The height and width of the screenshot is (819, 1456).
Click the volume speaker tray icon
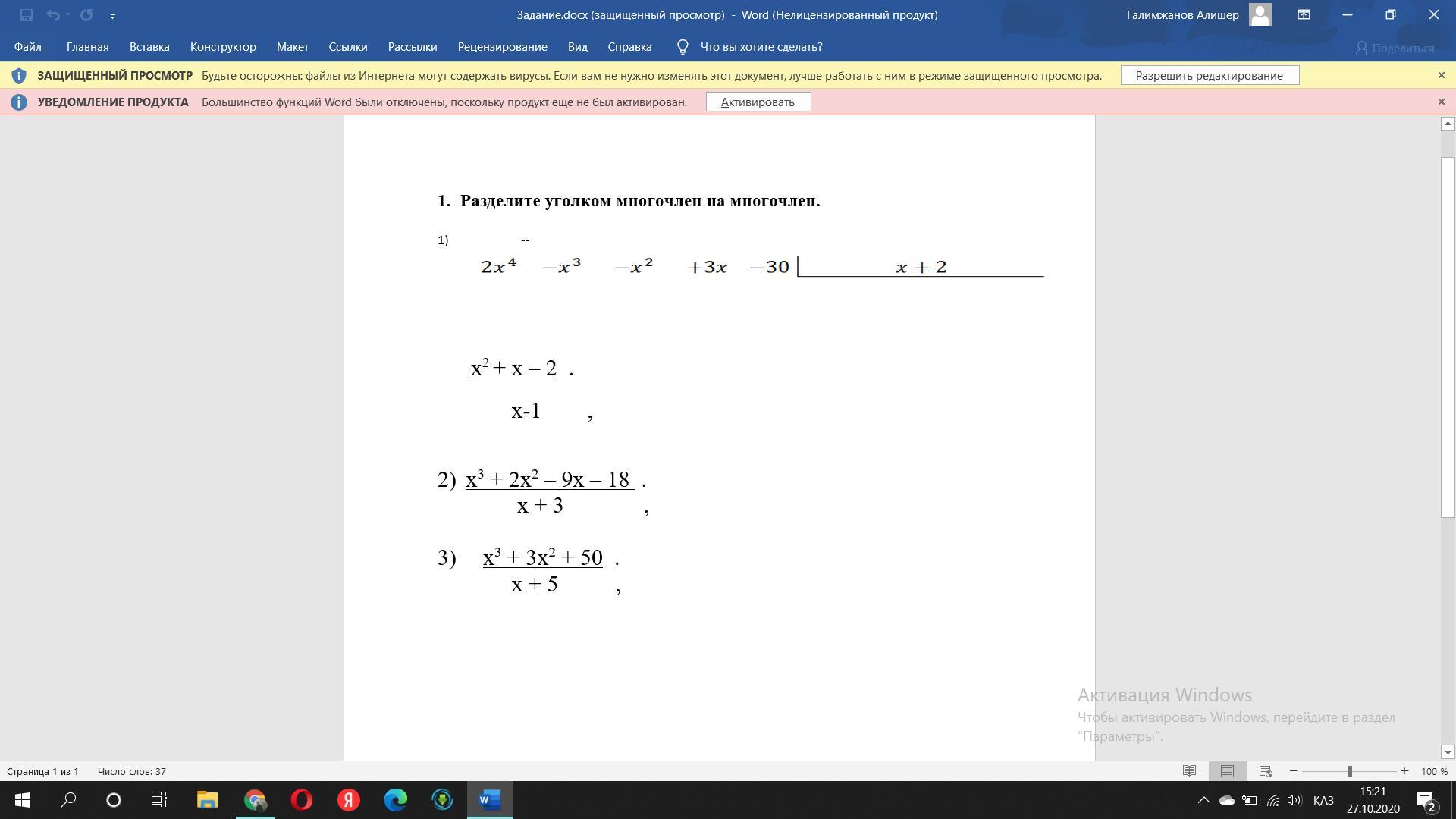(1294, 800)
